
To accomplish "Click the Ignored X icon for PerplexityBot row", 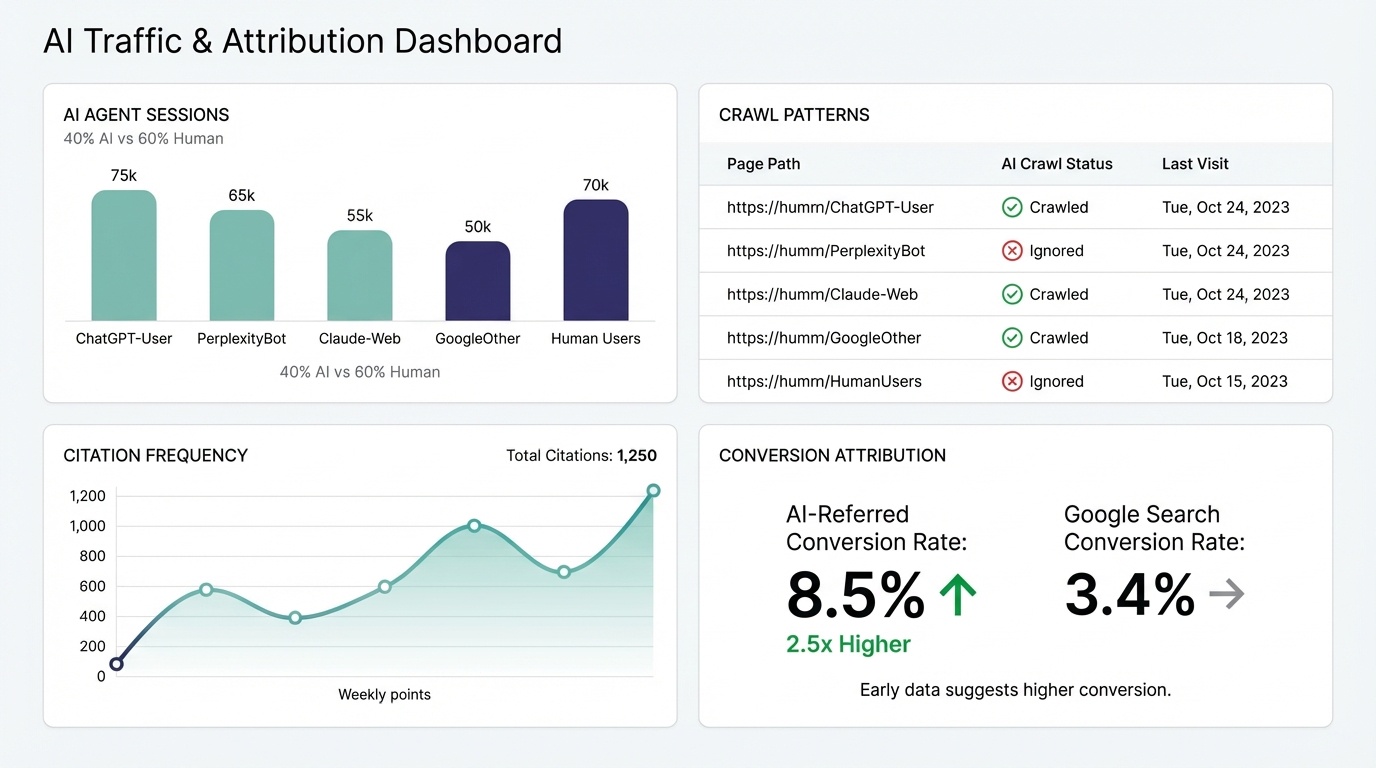I will point(1012,251).
